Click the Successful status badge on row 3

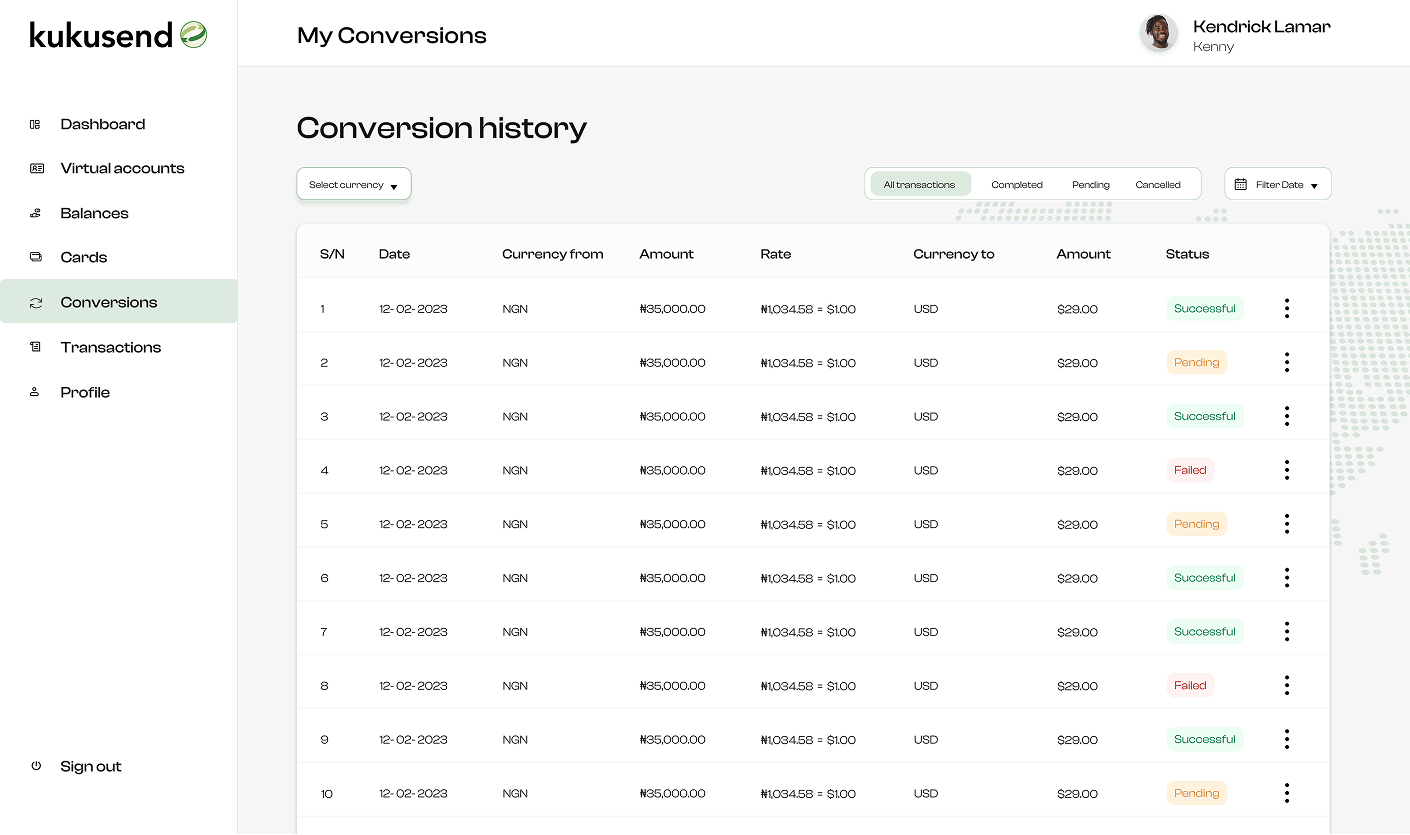(1204, 416)
